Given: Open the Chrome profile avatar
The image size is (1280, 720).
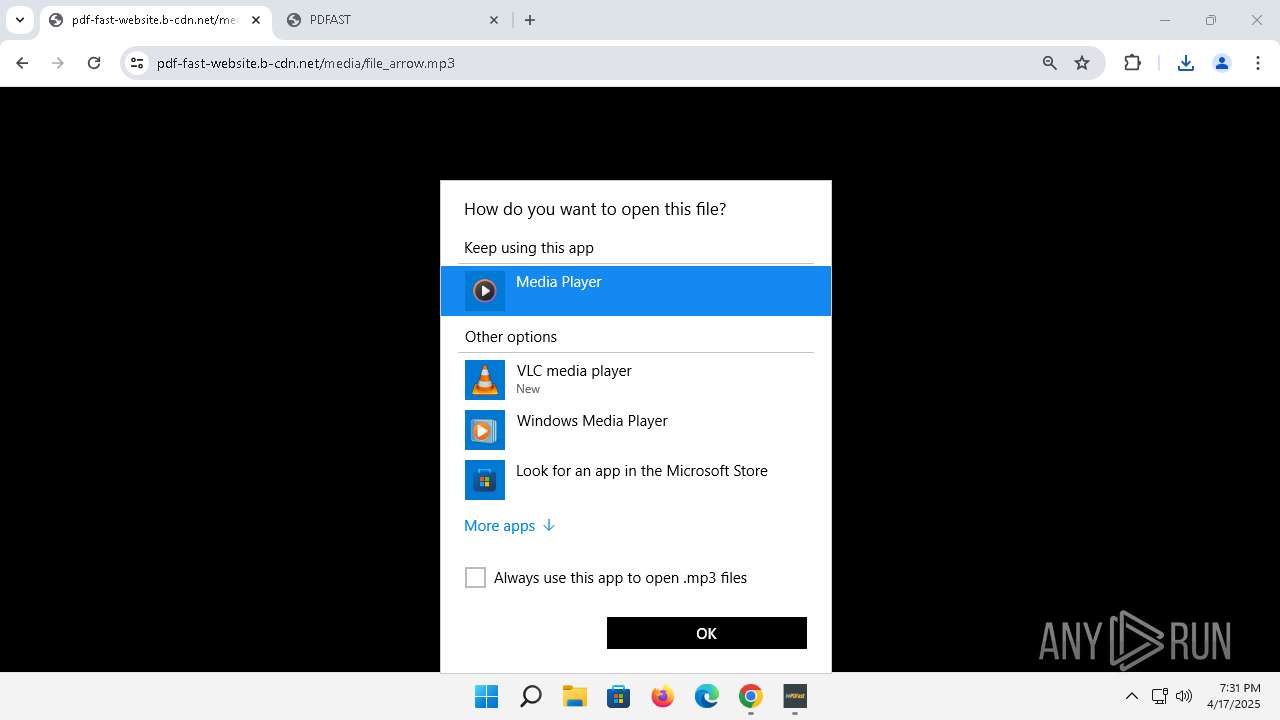Looking at the screenshot, I should click(1222, 63).
